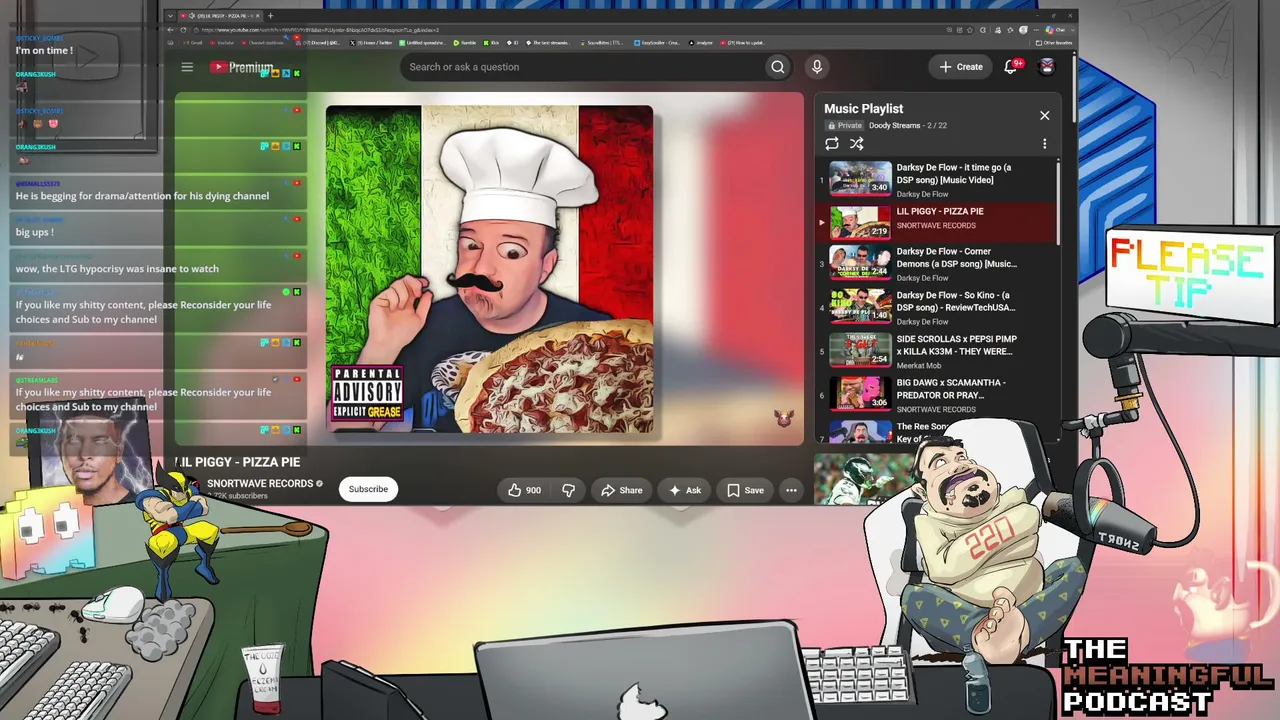Image resolution: width=1280 pixels, height=720 pixels.
Task: Click the search magnifier button
Action: [x=778, y=67]
